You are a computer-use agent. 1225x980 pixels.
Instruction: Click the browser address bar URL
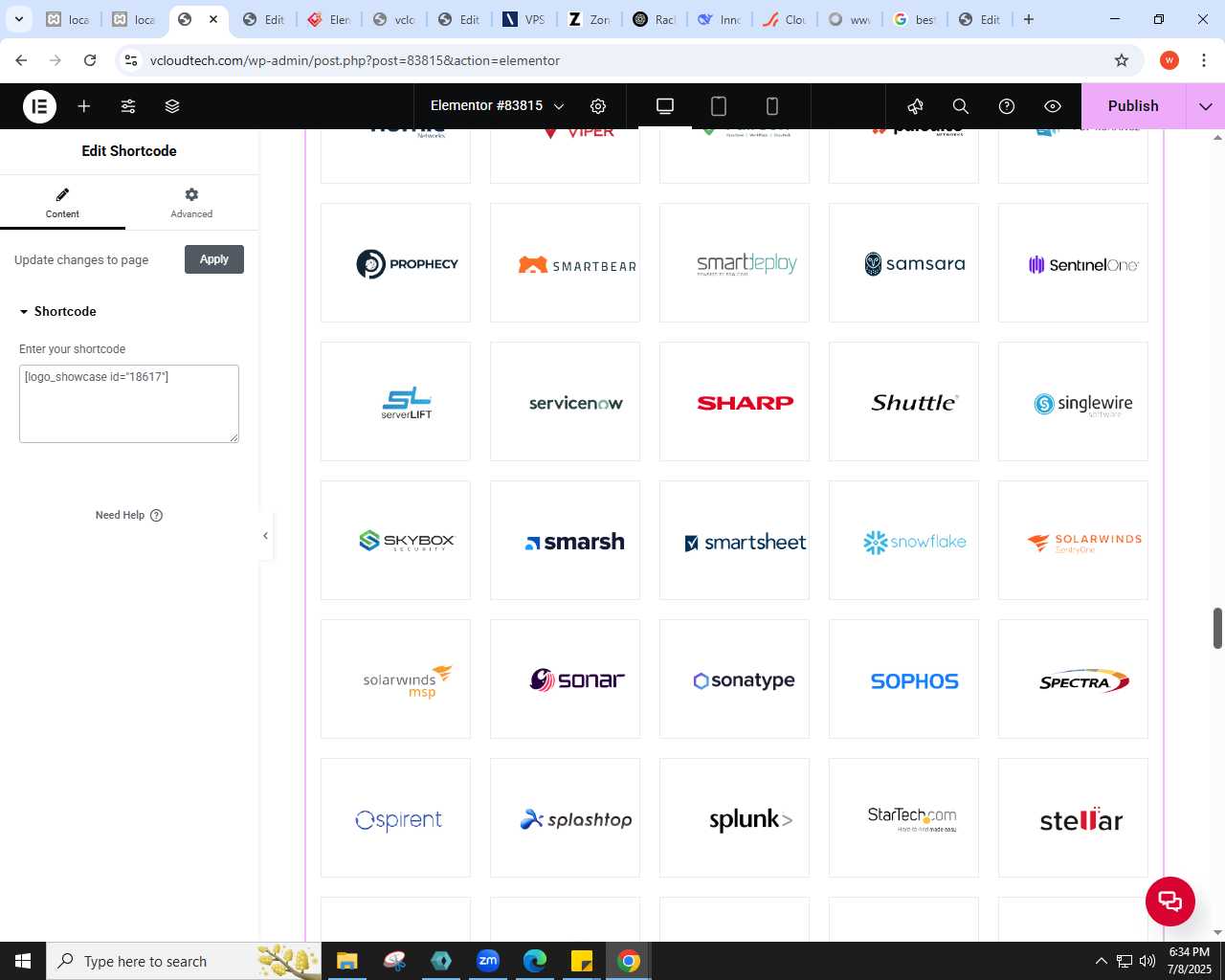click(x=355, y=60)
